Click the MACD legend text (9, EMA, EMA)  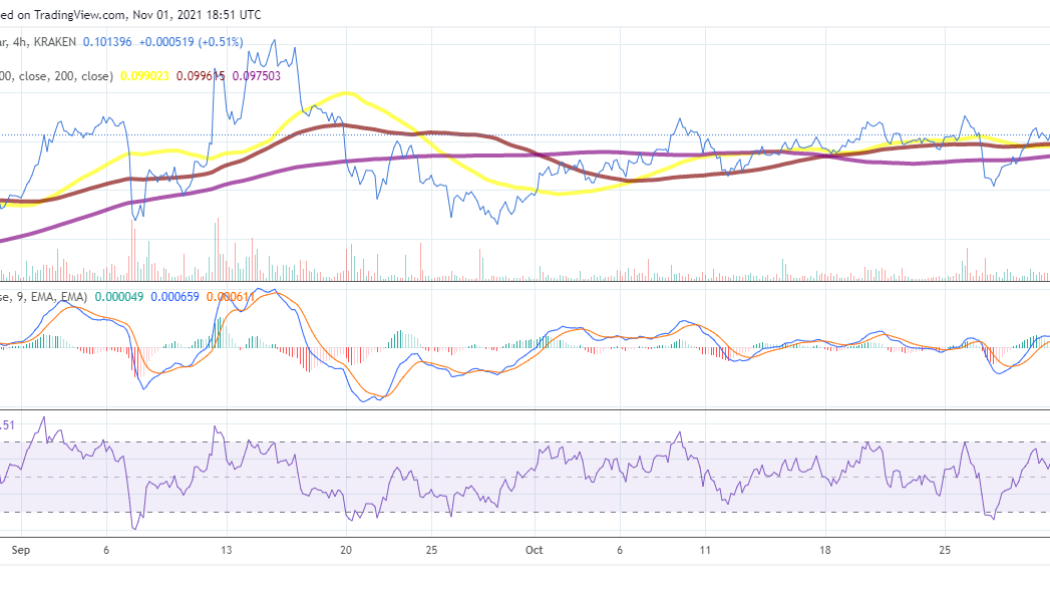[45, 296]
